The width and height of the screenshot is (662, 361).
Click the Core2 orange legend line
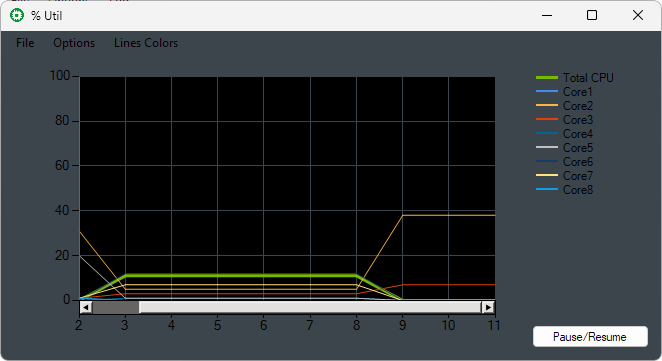547,105
